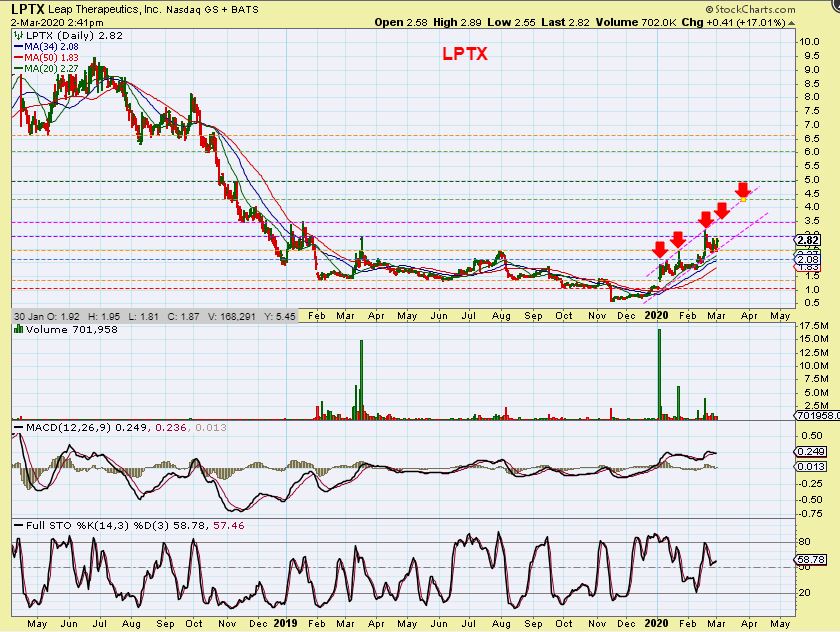Click the C: 1.87 reading in the data bar

[x=183, y=317]
